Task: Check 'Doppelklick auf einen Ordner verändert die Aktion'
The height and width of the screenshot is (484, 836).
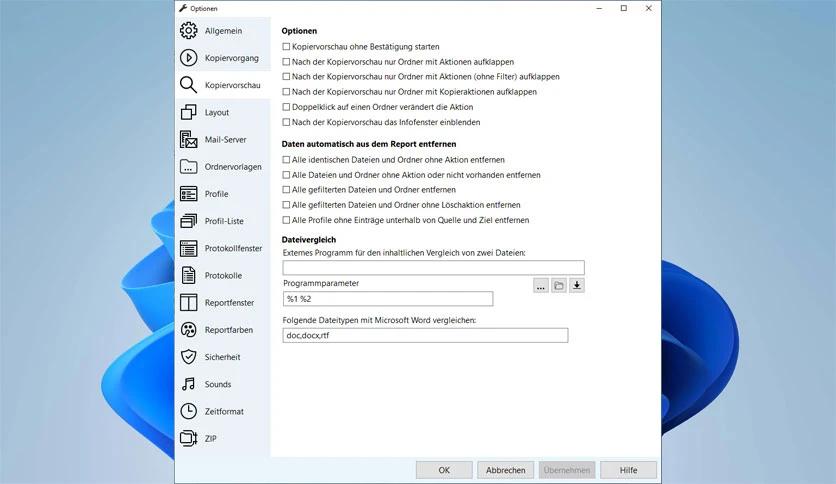Action: point(286,107)
